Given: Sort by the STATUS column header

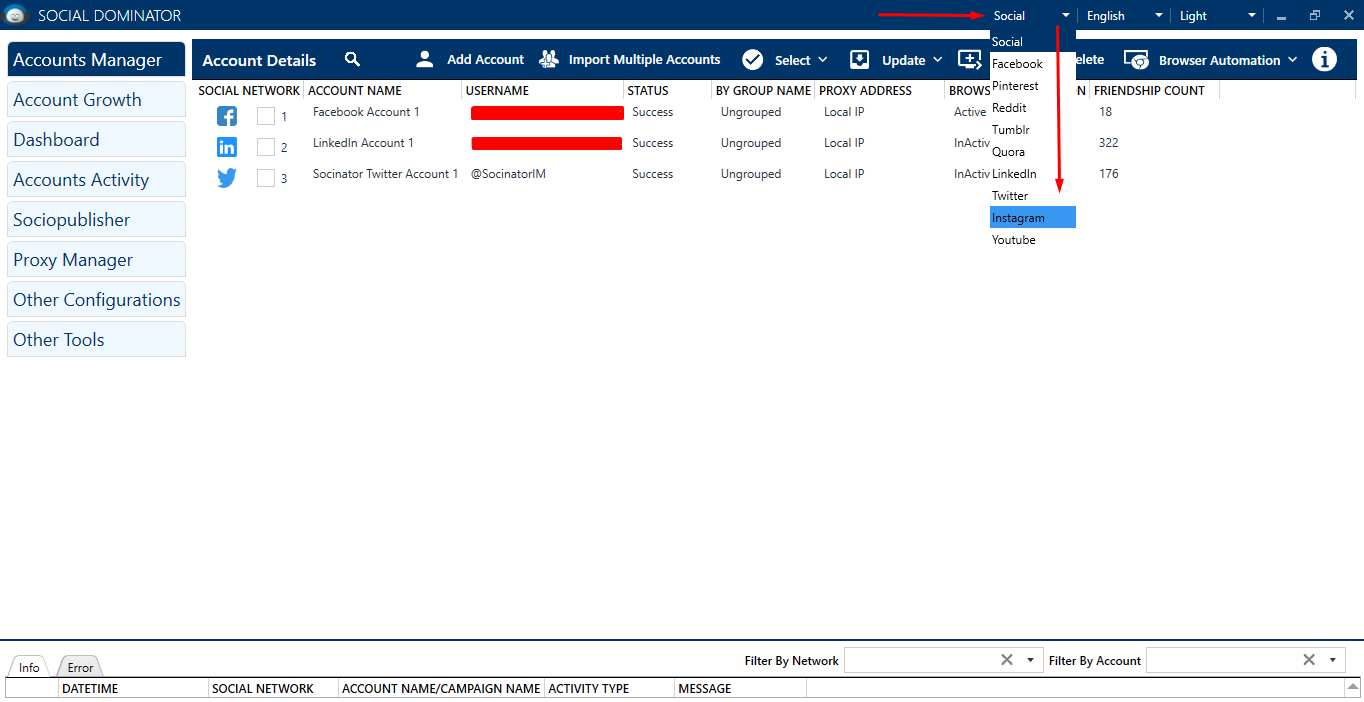Looking at the screenshot, I should pos(648,91).
